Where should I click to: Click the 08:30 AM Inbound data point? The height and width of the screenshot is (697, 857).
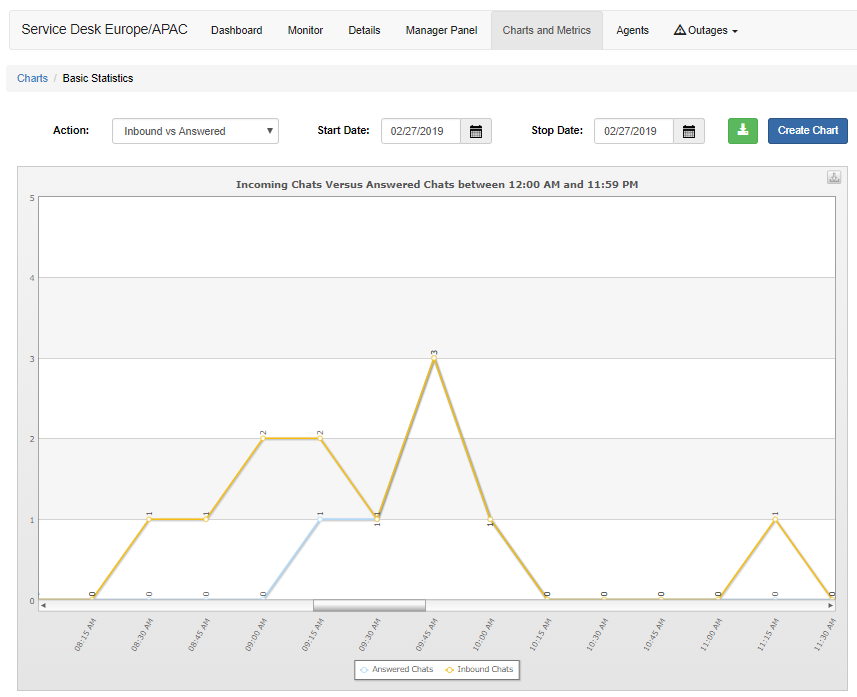point(149,519)
